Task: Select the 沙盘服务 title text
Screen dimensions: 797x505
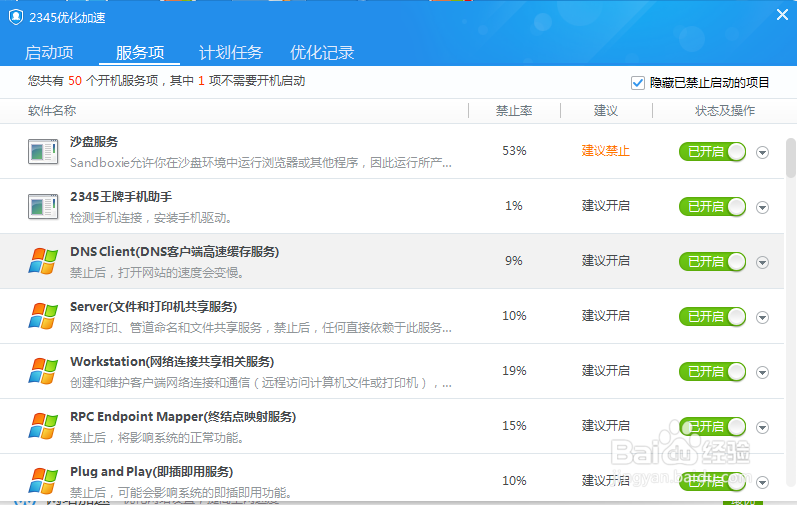Action: click(x=94, y=142)
